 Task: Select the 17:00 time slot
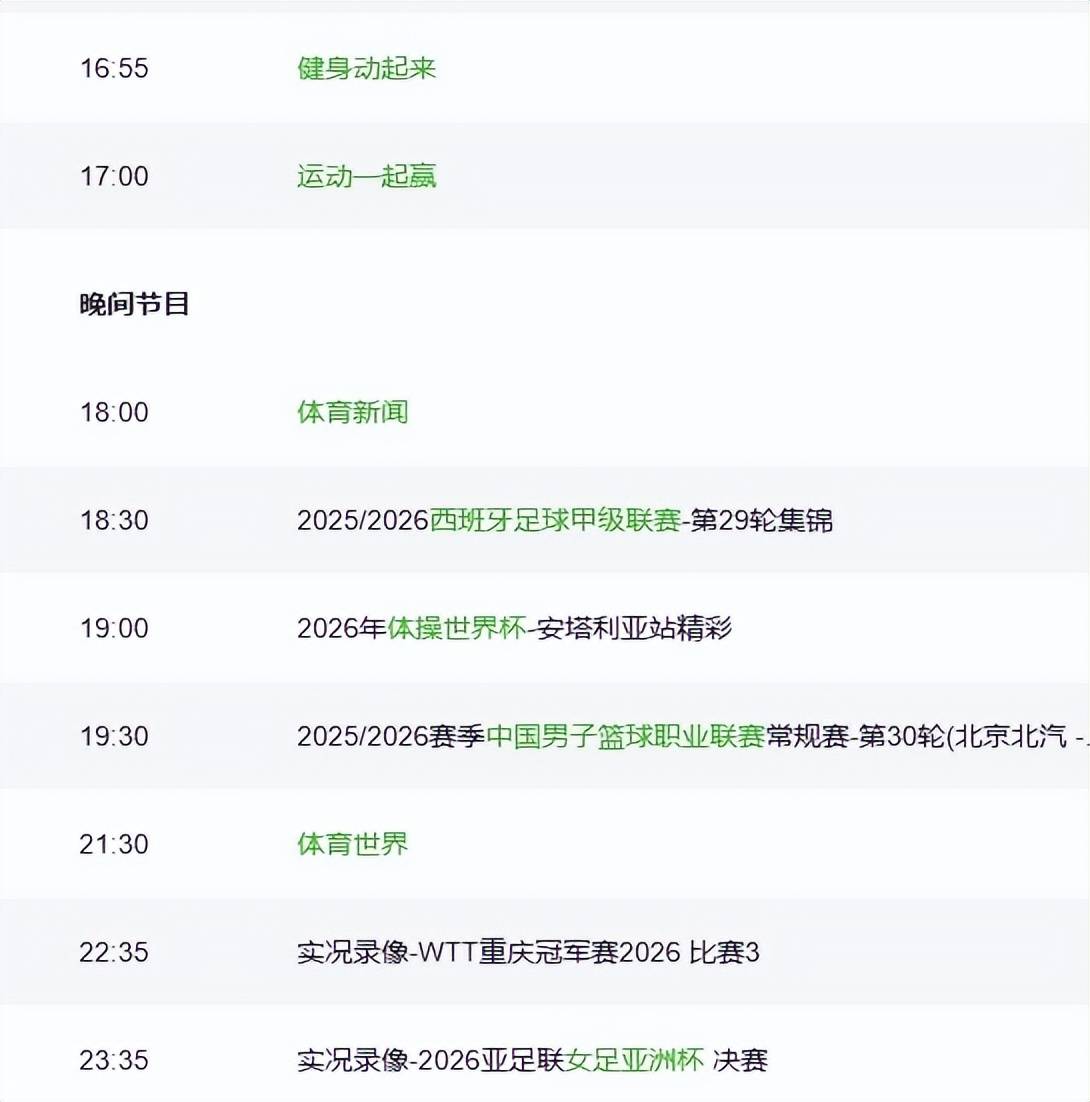pos(114,176)
